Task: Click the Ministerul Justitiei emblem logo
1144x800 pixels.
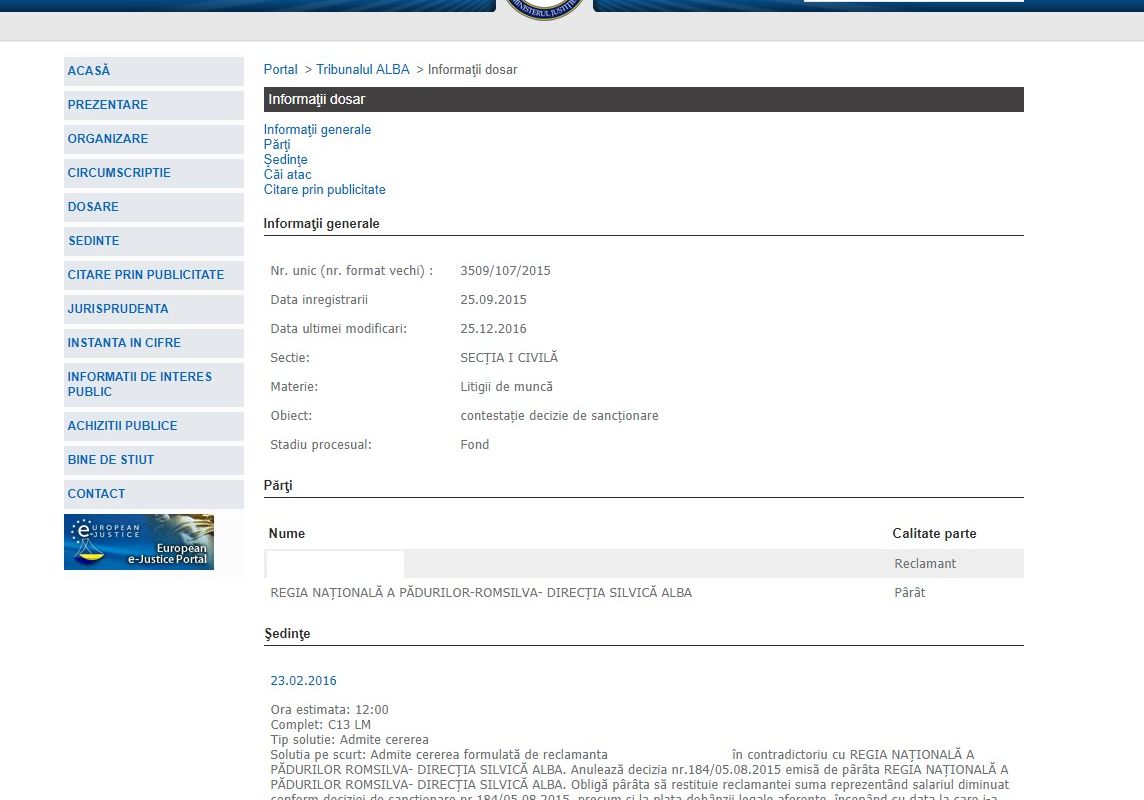Action: 545,9
